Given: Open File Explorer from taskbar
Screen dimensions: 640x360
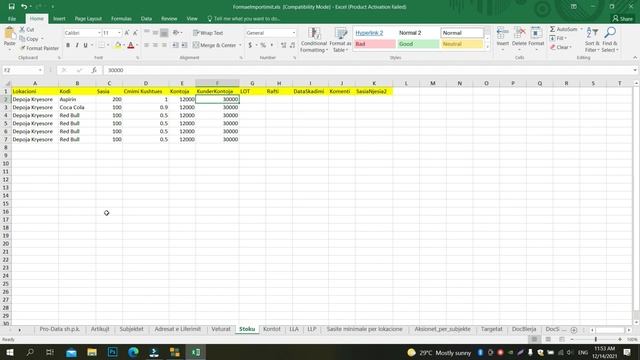Looking at the screenshot, I should point(91,352).
